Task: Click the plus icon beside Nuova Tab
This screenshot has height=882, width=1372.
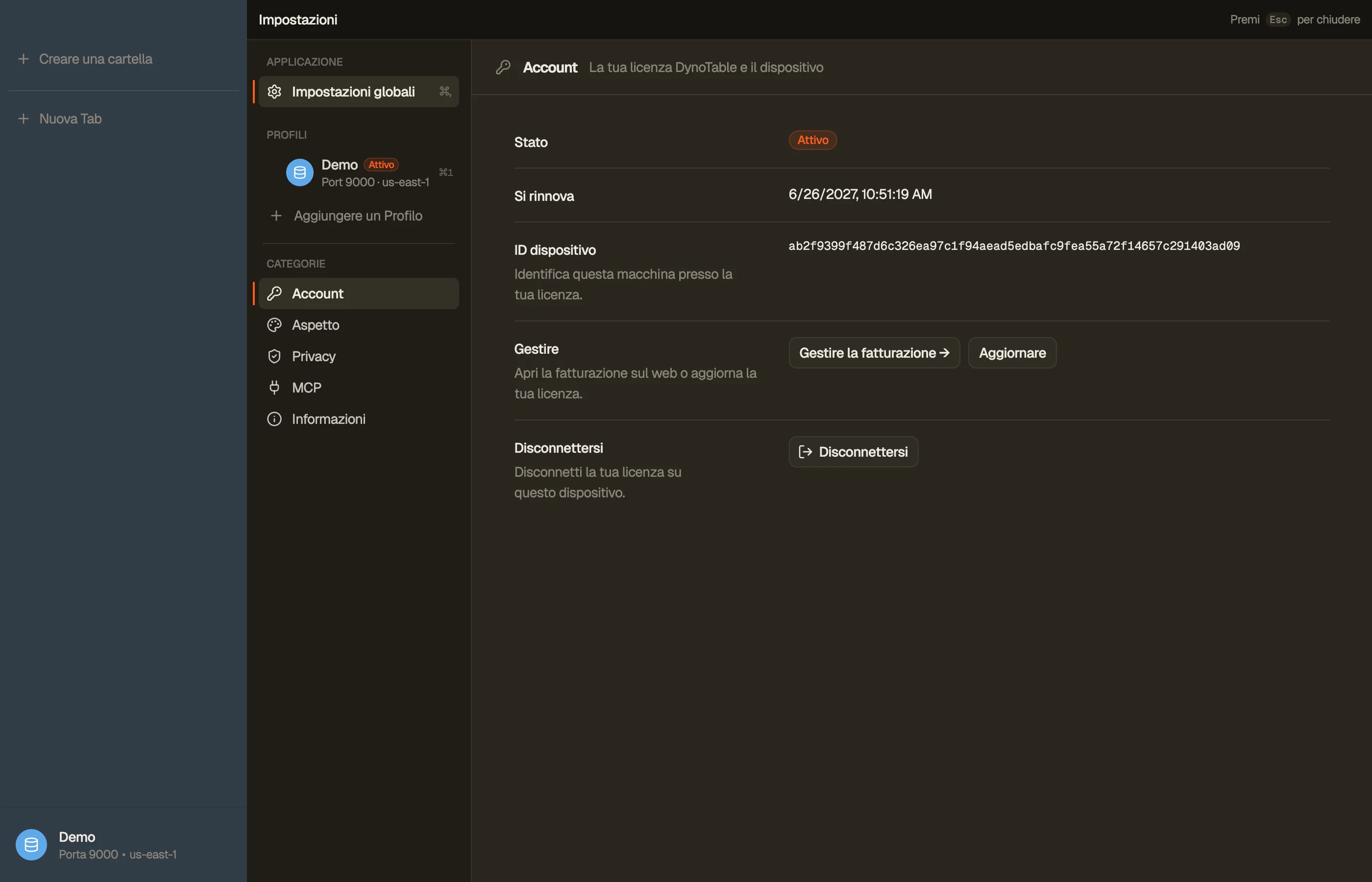Action: click(x=24, y=119)
